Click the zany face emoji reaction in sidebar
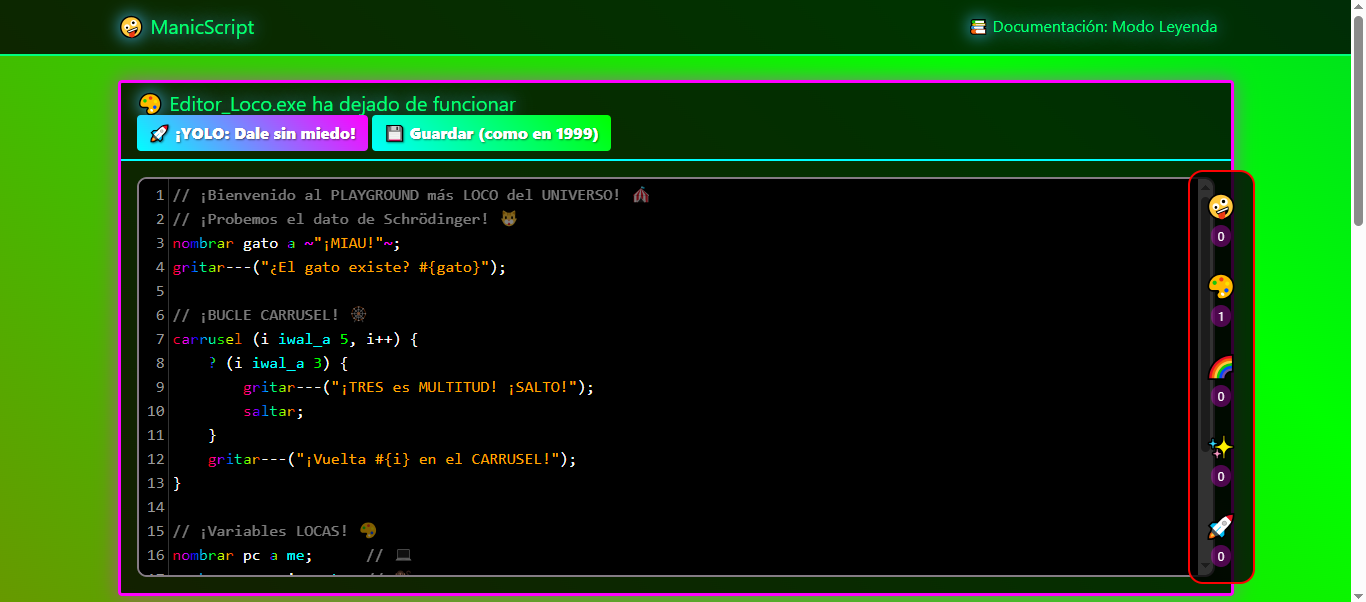The image size is (1366, 602). [1221, 206]
